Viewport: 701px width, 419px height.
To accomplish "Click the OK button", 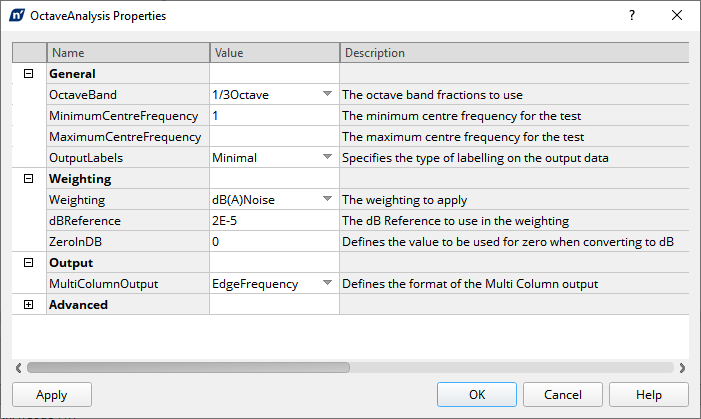I will [477, 394].
